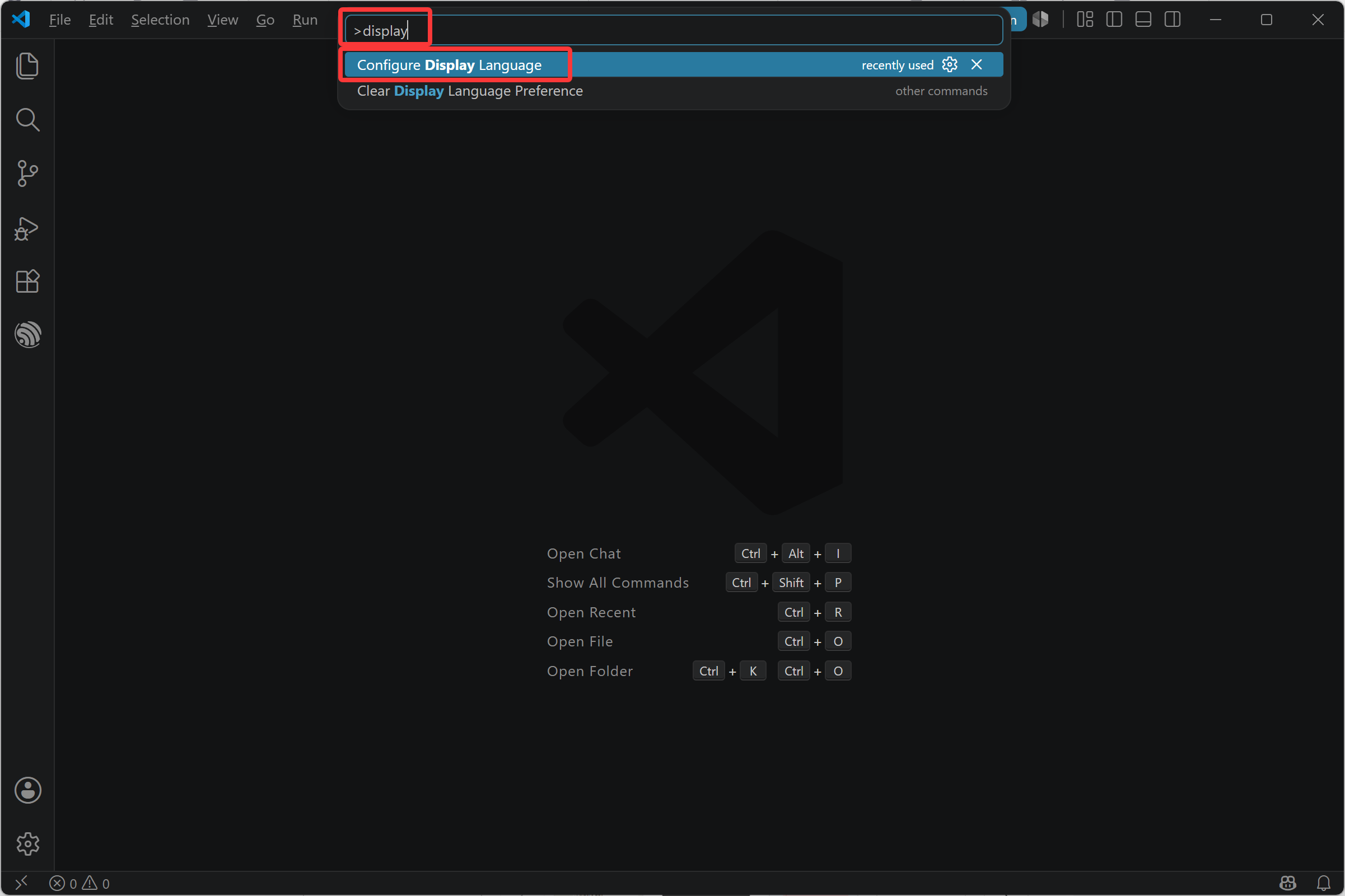Screen dimensions: 1345x896
Task: Open the Copilot chat icon in the title bar
Action: tap(1040, 20)
